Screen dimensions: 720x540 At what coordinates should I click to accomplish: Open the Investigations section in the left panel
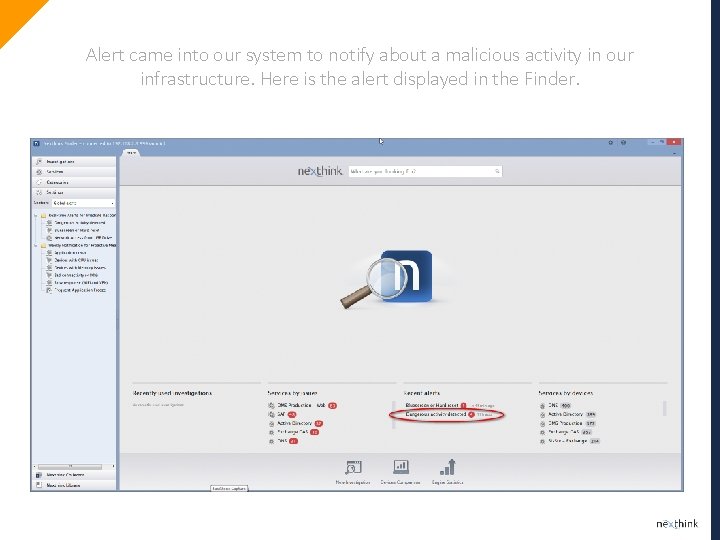[73, 162]
